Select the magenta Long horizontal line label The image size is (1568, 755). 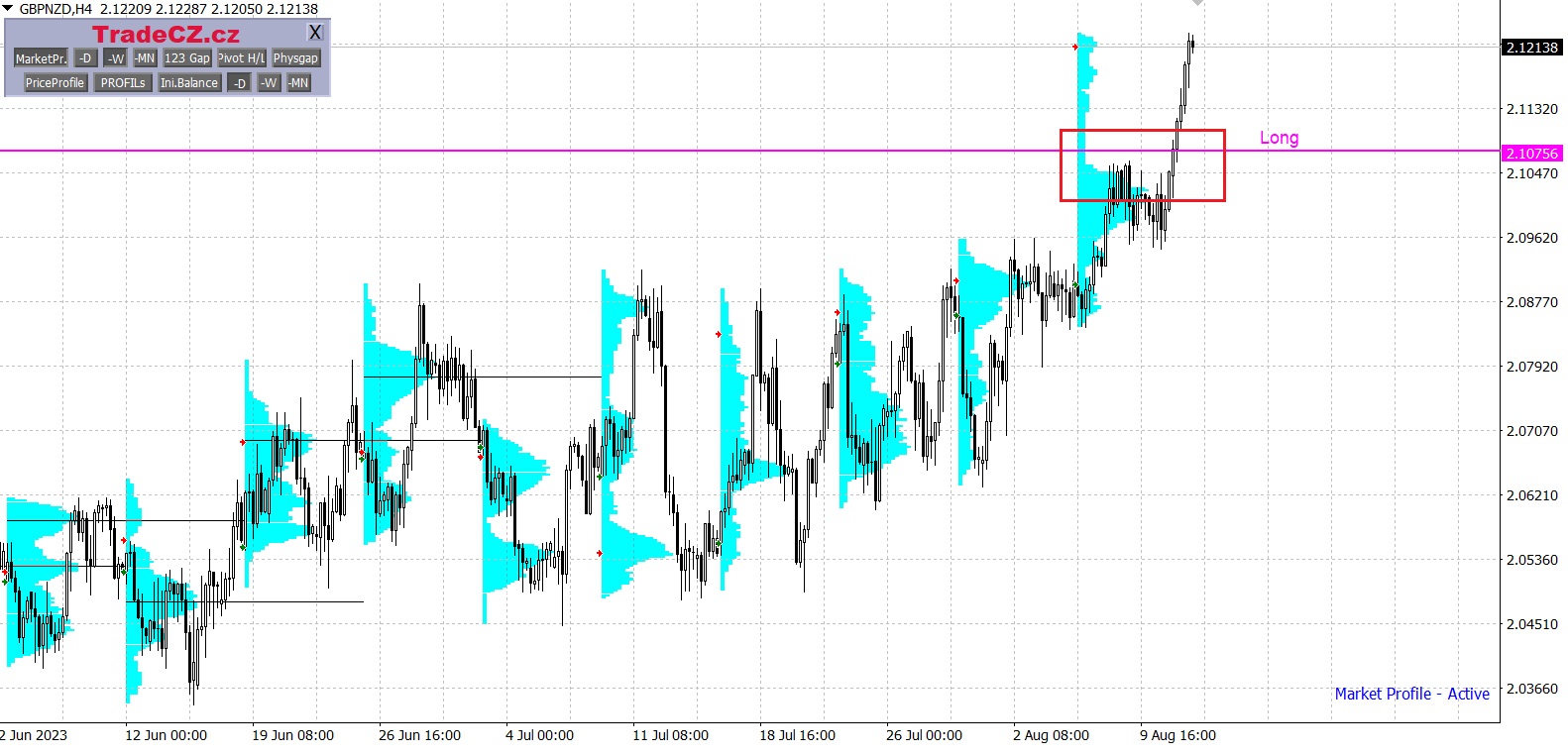click(1279, 138)
